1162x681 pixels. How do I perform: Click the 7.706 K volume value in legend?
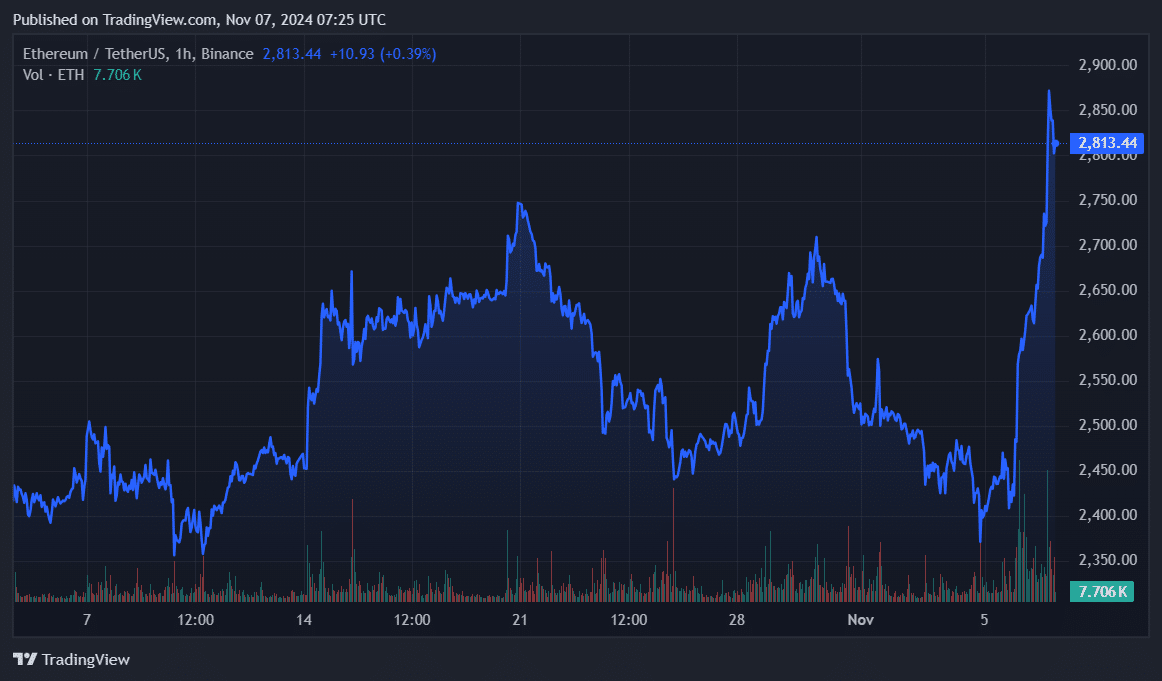click(x=117, y=74)
